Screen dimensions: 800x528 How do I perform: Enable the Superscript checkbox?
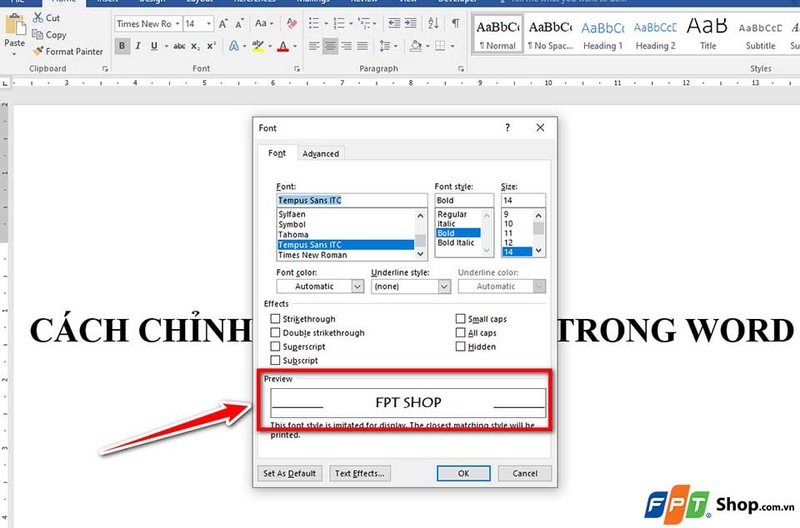click(275, 346)
